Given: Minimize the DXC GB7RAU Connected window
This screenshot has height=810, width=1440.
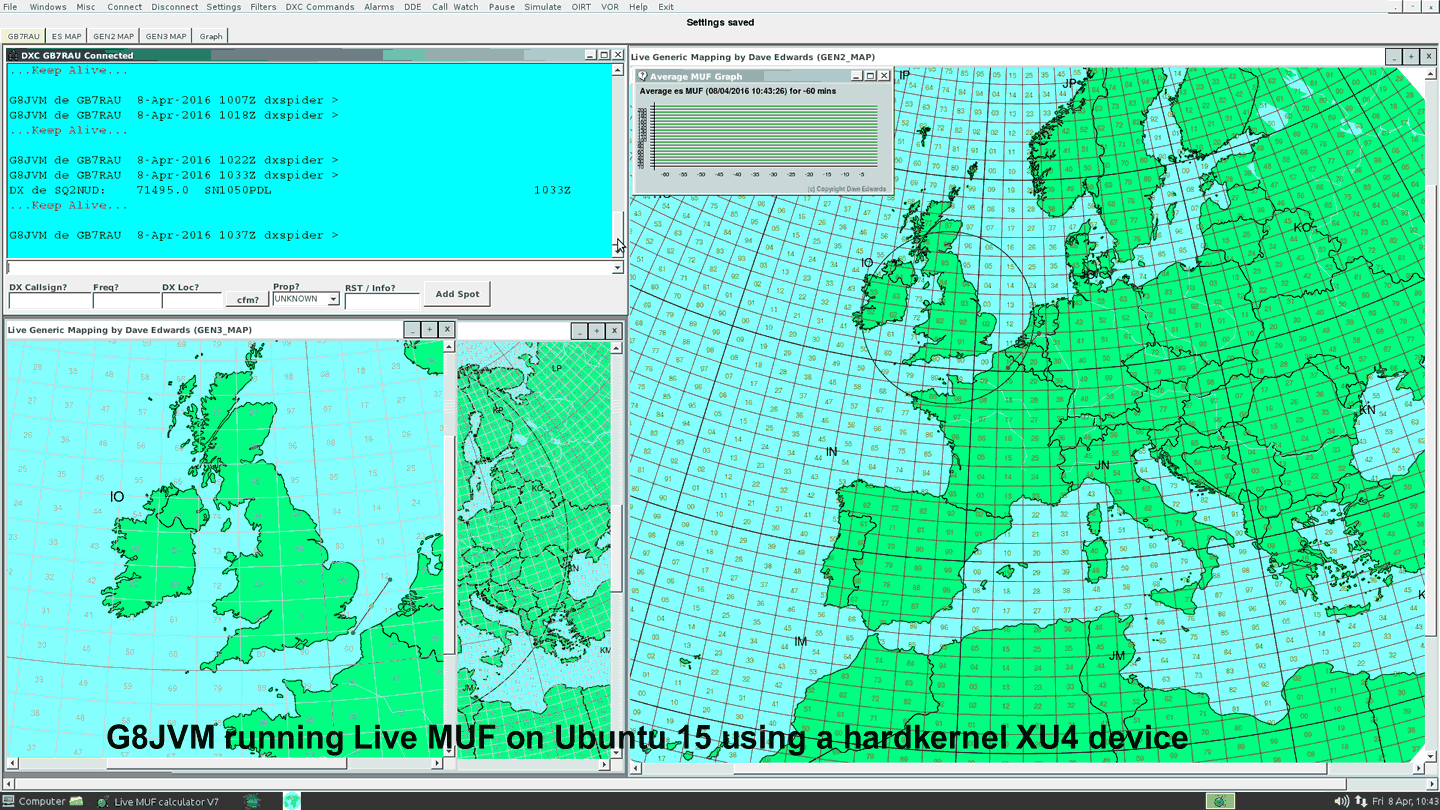Looking at the screenshot, I should point(590,55).
